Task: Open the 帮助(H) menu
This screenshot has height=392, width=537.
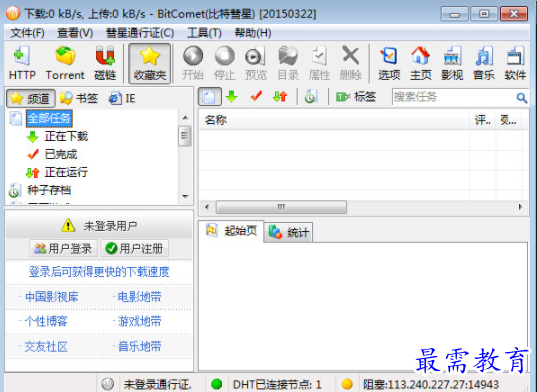Action: click(x=253, y=33)
